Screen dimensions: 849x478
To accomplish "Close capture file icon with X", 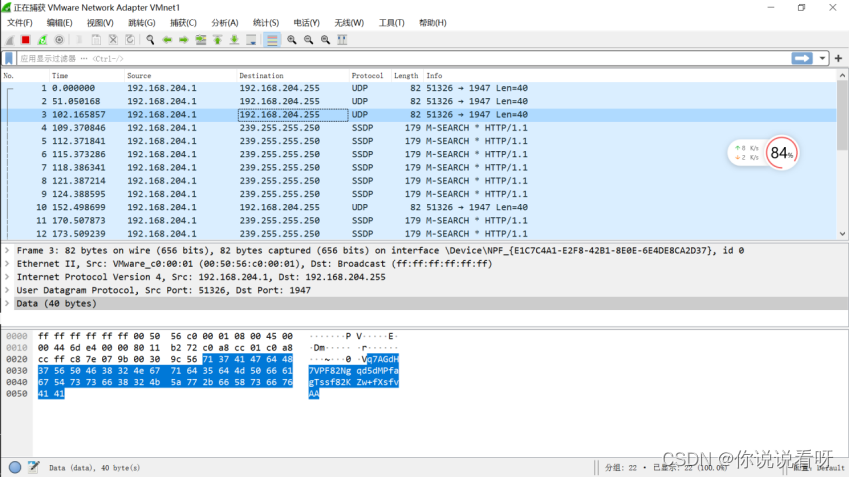I will pyautogui.click(x=113, y=40).
